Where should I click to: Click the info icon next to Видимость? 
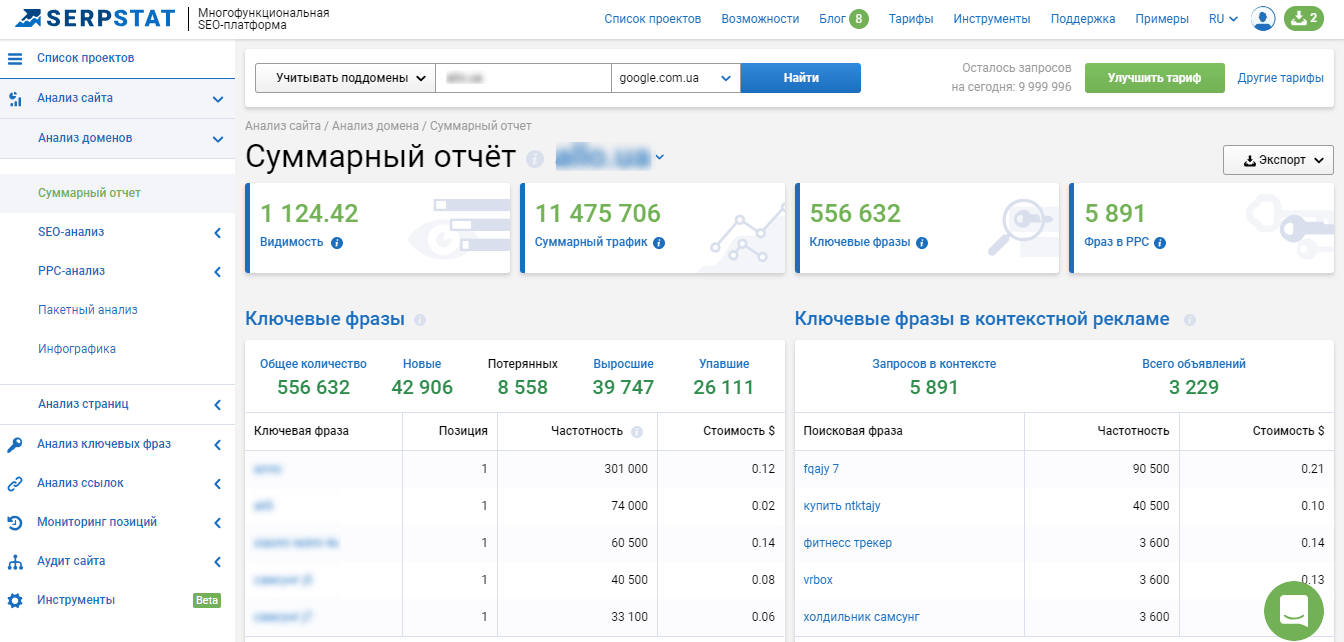tap(337, 243)
